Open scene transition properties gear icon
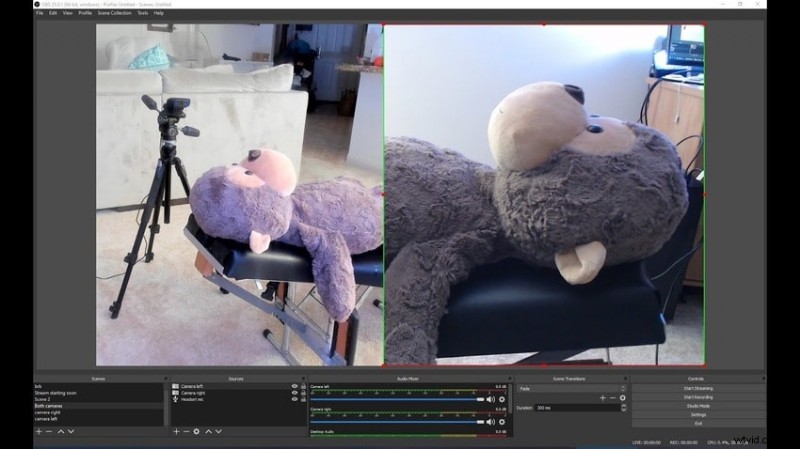The height and width of the screenshot is (449, 800). click(622, 398)
